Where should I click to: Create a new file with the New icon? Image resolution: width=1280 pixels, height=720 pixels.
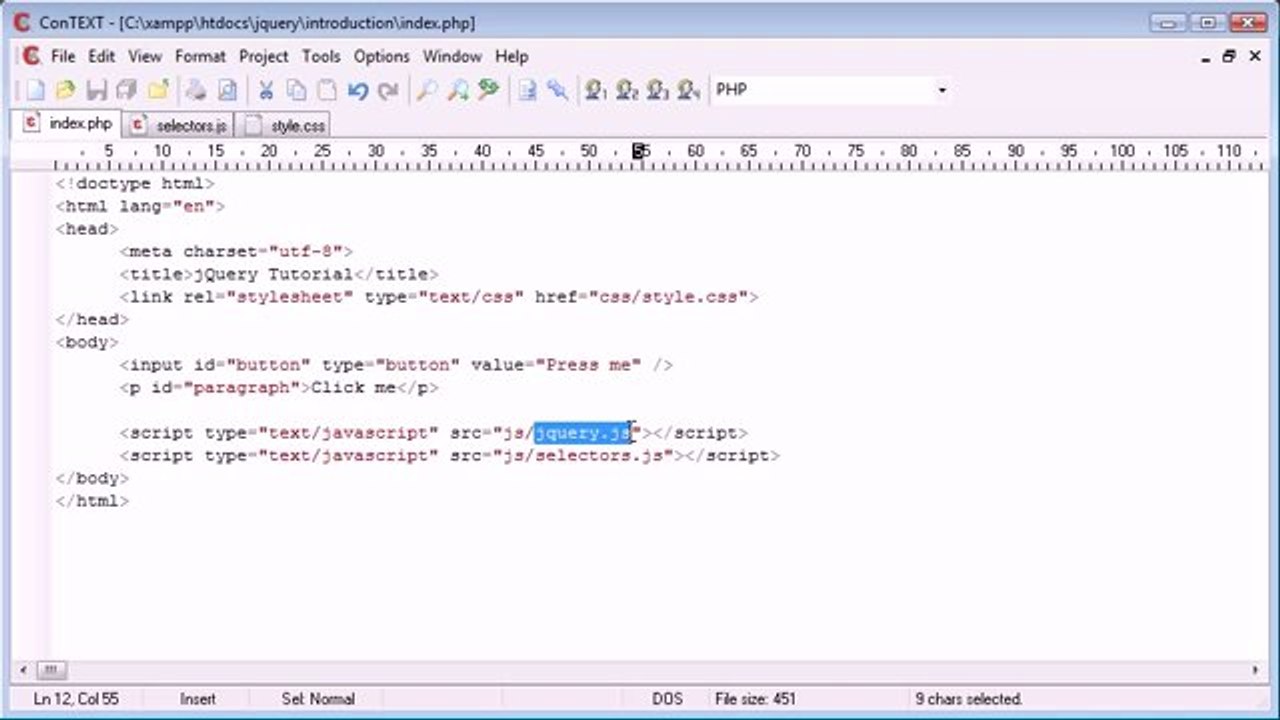tap(36, 90)
